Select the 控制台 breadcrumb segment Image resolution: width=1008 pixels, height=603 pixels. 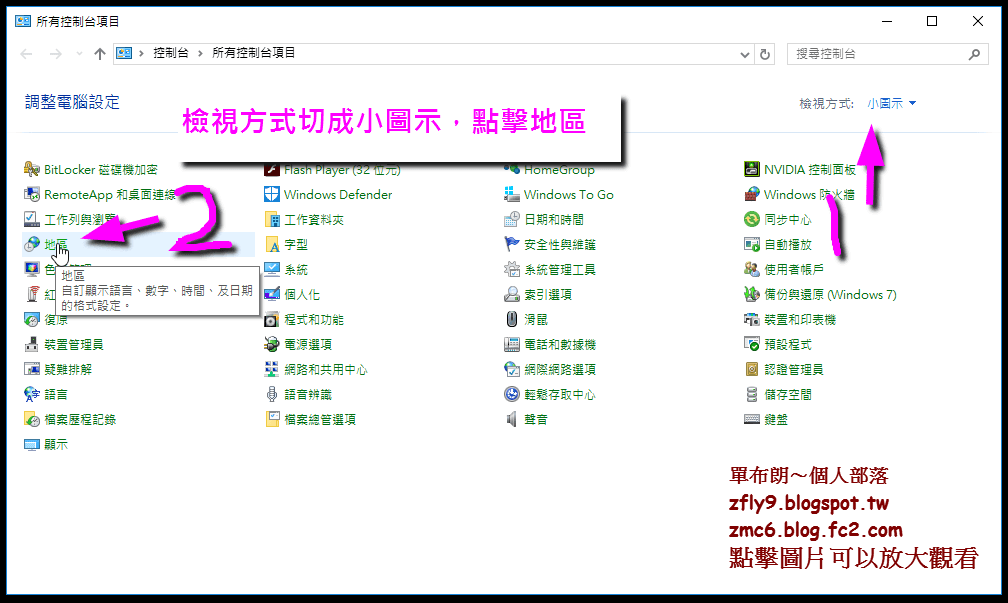(x=171, y=53)
